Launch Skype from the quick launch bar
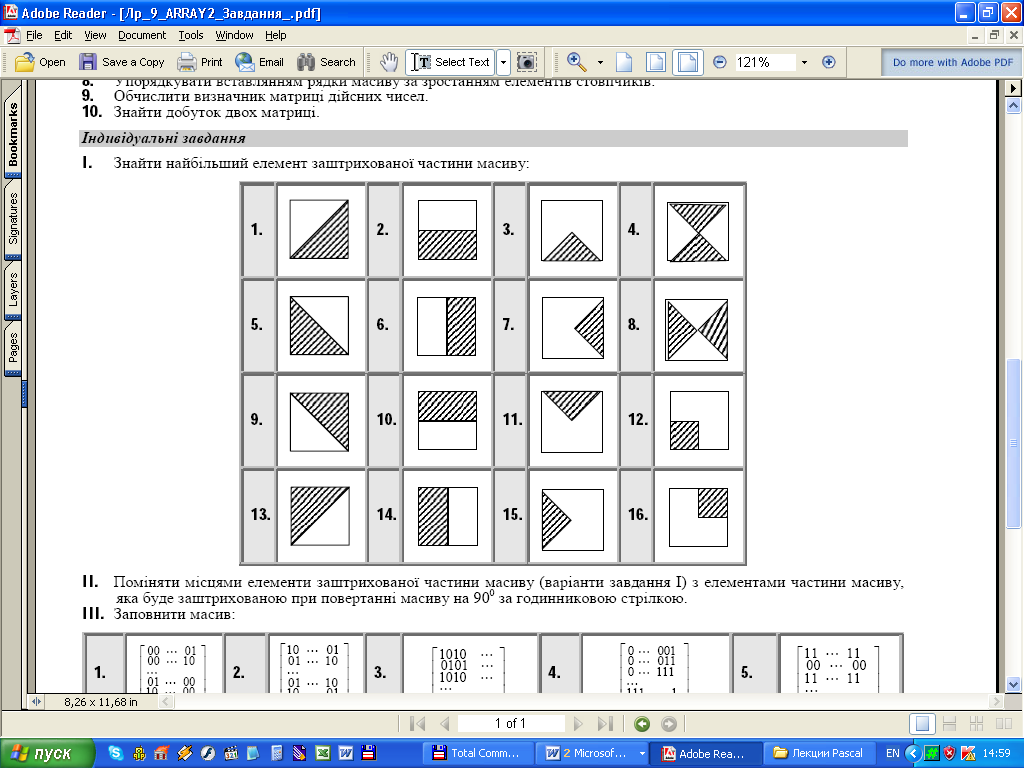This screenshot has height=768, width=1024. pos(116,753)
